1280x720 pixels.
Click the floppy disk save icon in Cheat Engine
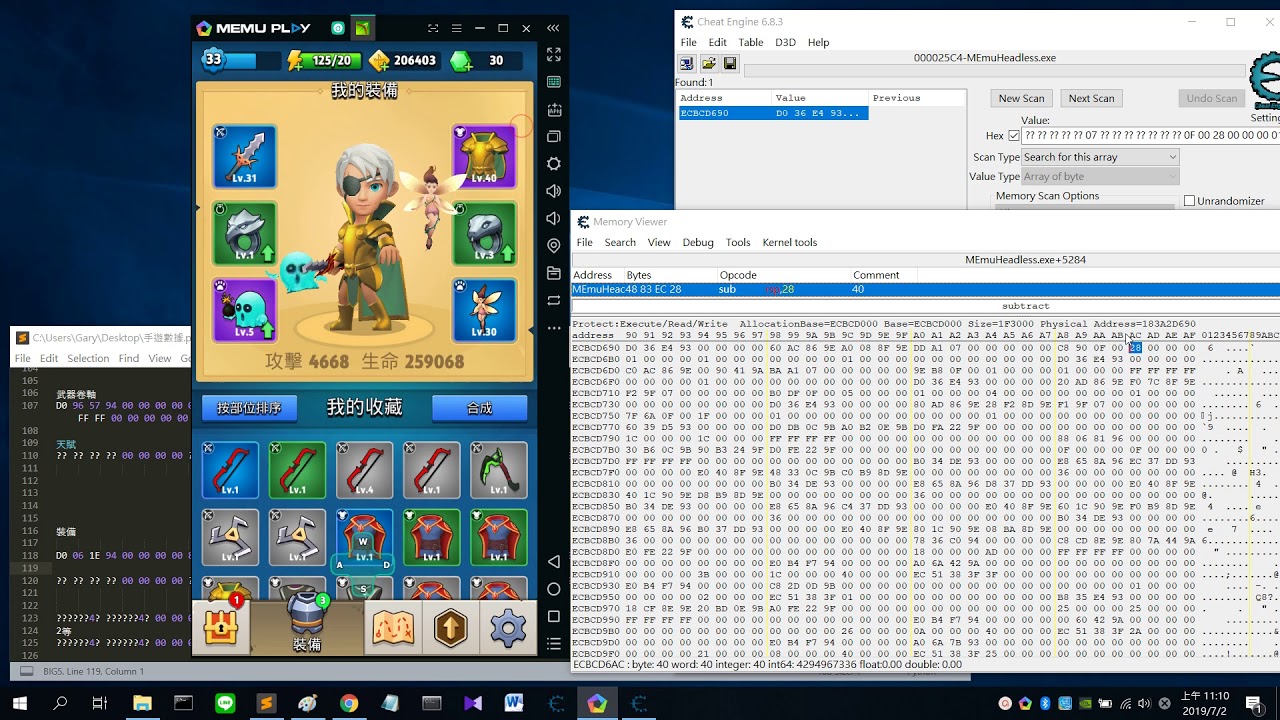pyautogui.click(x=730, y=64)
